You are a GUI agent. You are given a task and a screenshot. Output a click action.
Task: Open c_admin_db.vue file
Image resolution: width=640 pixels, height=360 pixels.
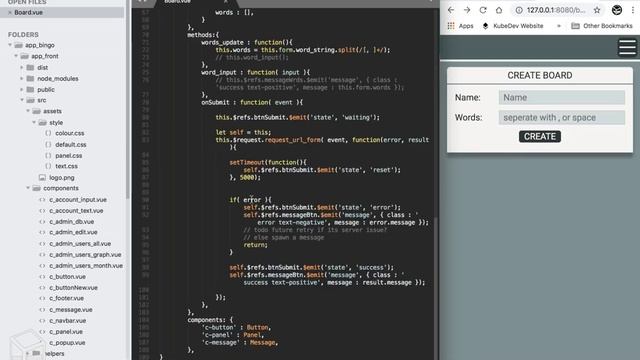(71, 222)
